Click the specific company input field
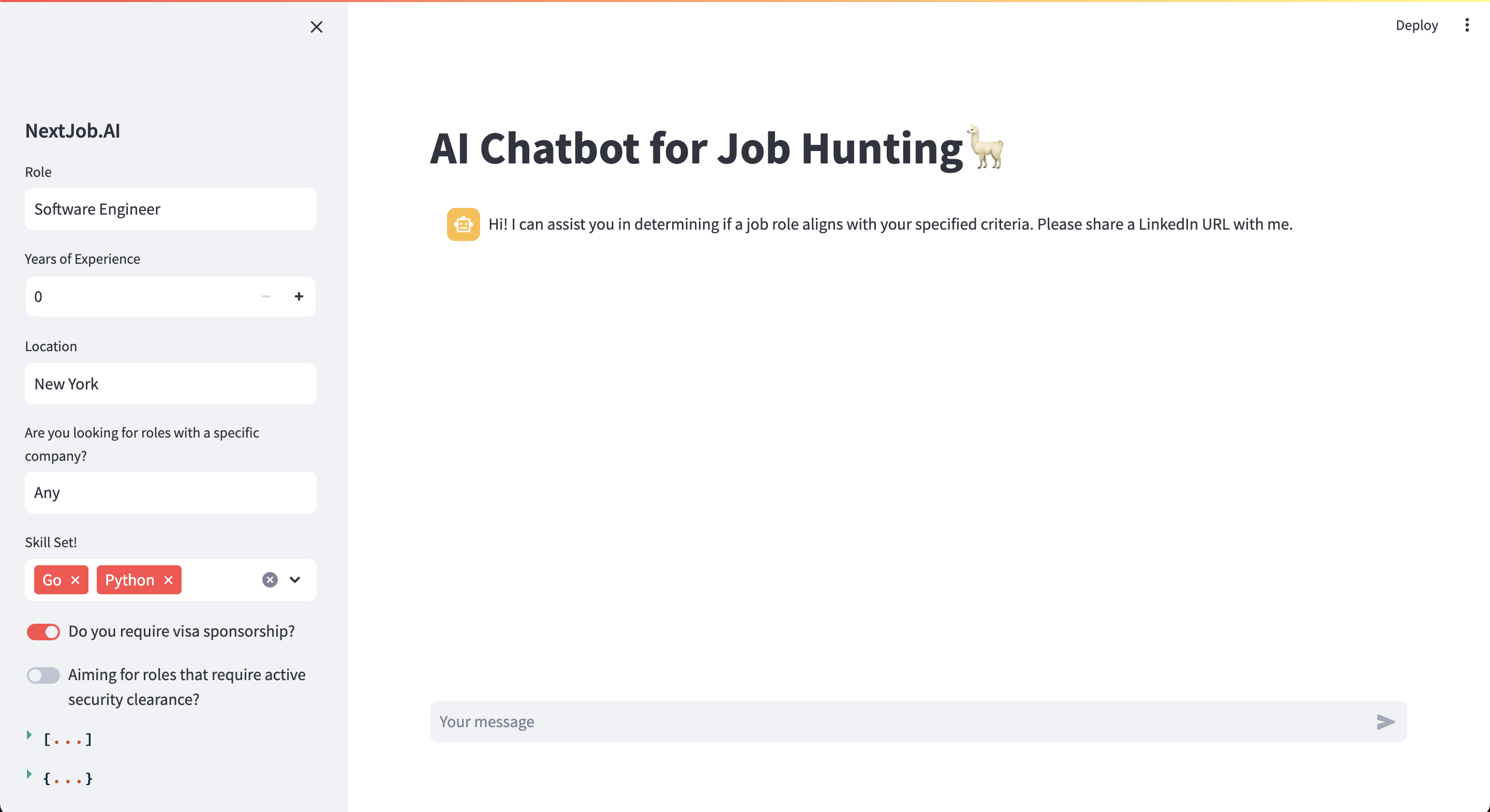Viewport: 1490px width, 812px height. 171,493
